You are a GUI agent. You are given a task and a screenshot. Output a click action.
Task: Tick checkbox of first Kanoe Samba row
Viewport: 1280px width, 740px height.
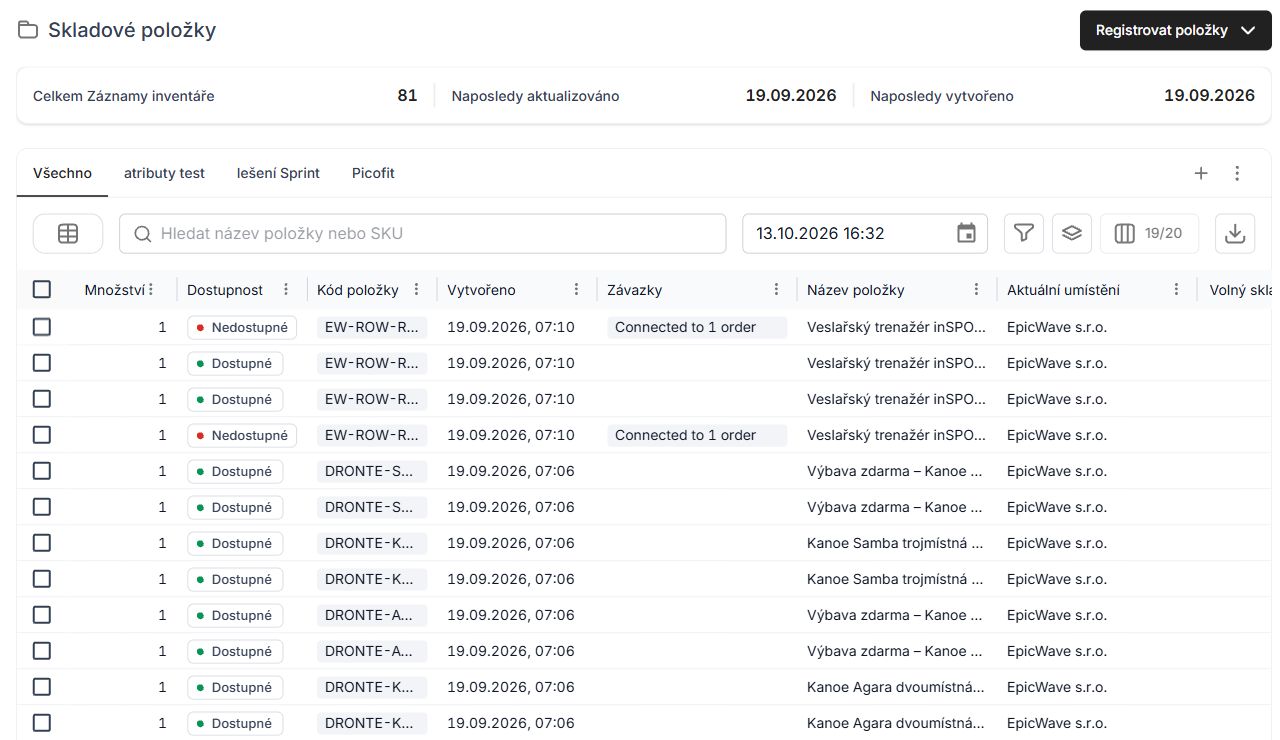pyautogui.click(x=42, y=543)
